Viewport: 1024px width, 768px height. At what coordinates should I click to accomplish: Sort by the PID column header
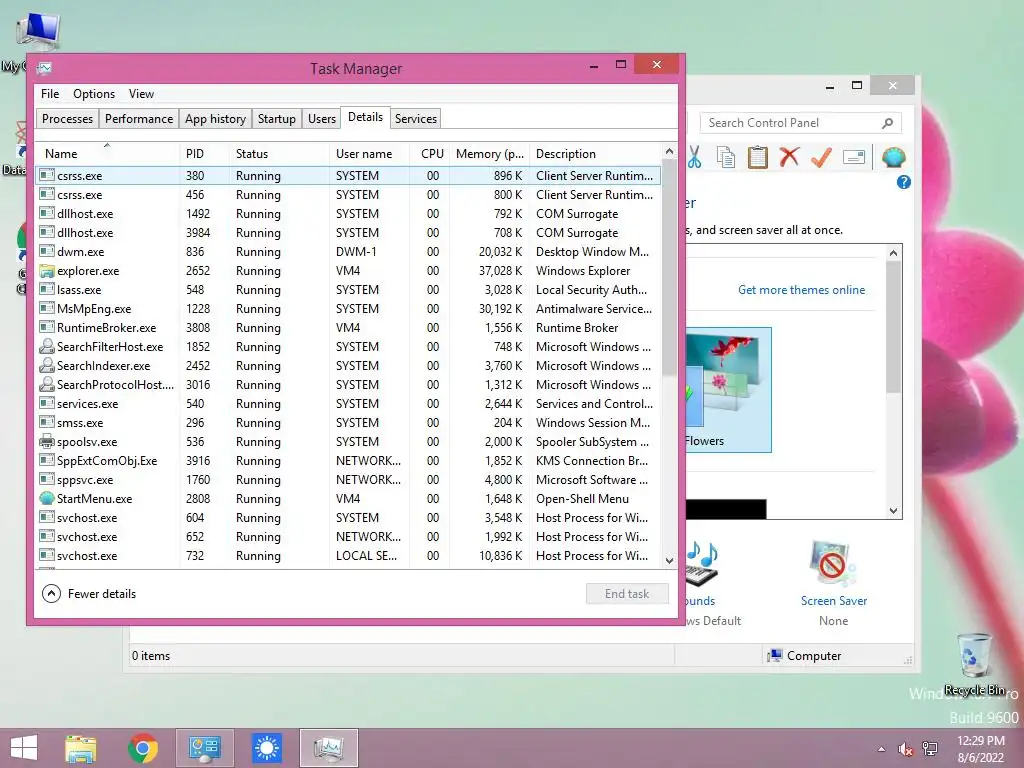tap(204, 153)
